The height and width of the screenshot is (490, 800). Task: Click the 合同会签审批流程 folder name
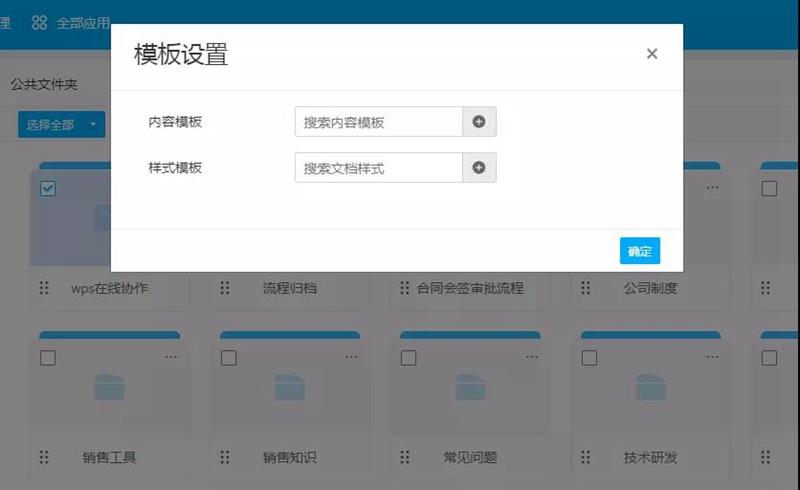click(x=470, y=288)
